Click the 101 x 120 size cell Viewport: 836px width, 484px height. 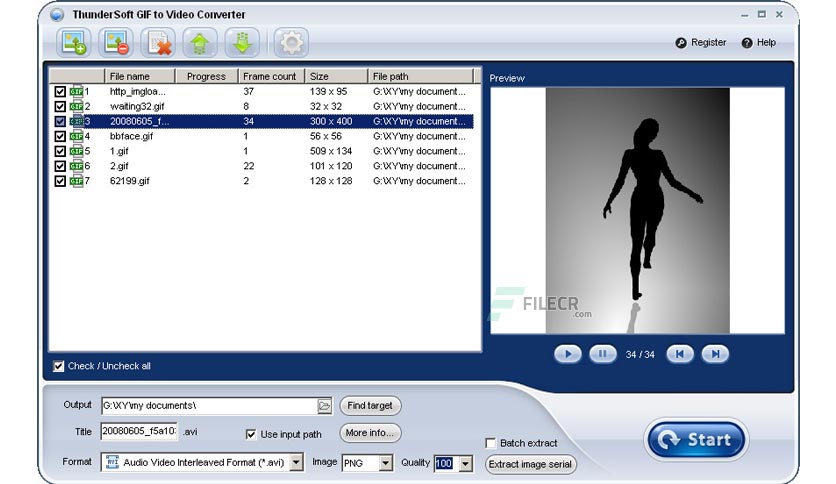coord(331,166)
